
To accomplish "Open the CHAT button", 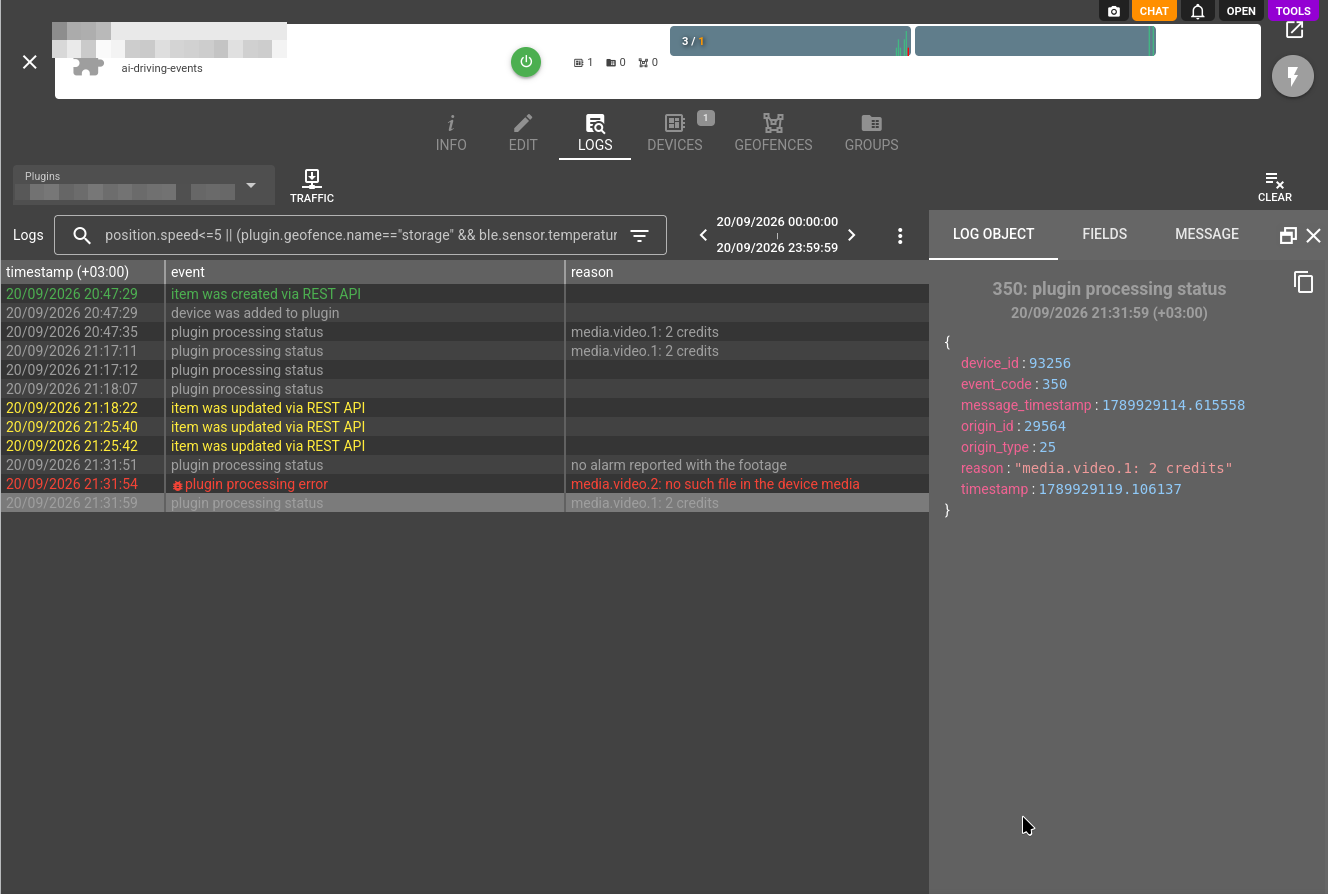I will 1154,11.
